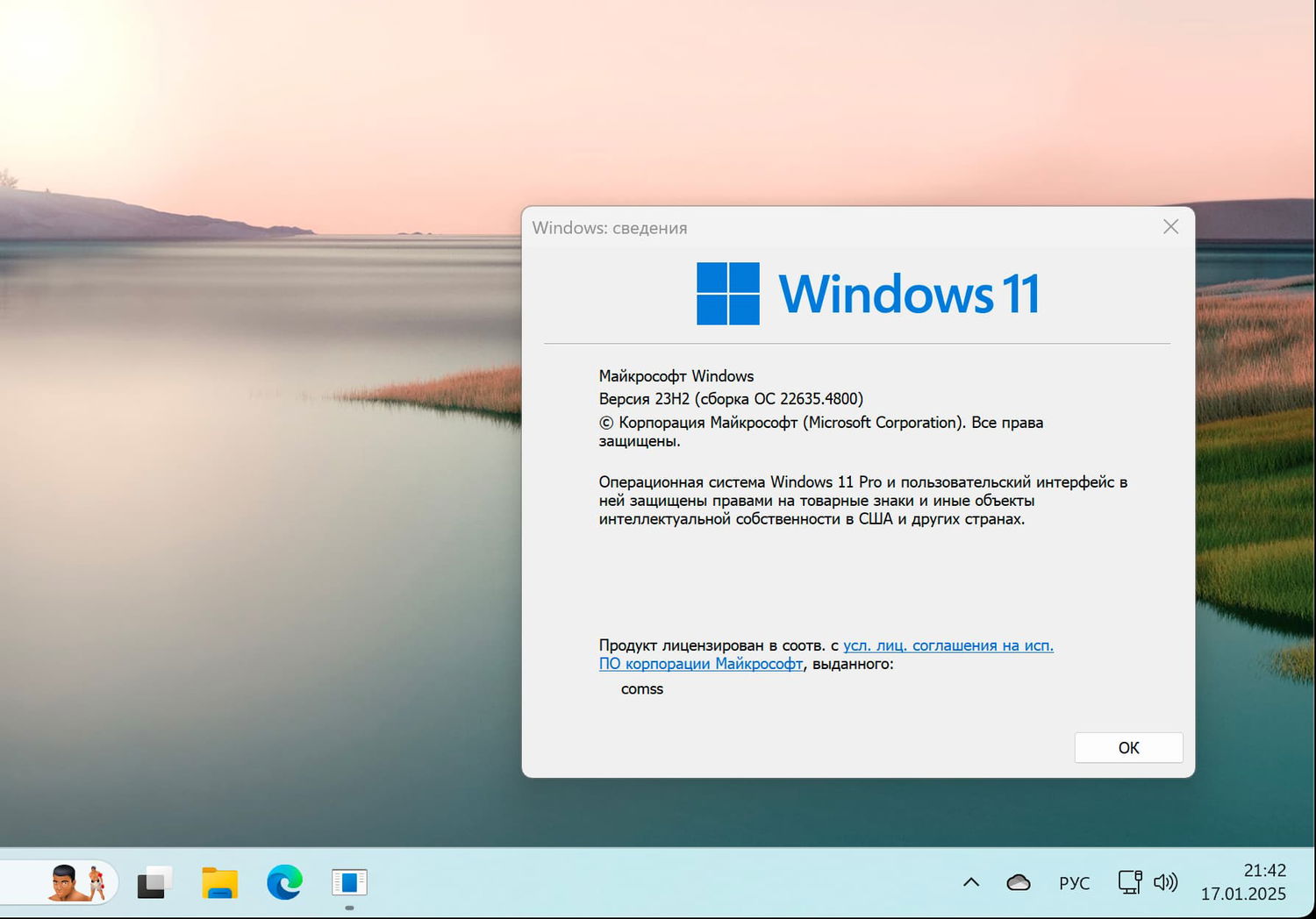Open File Explorer from the taskbar
Viewport: 1316px width, 919px height.
[218, 882]
